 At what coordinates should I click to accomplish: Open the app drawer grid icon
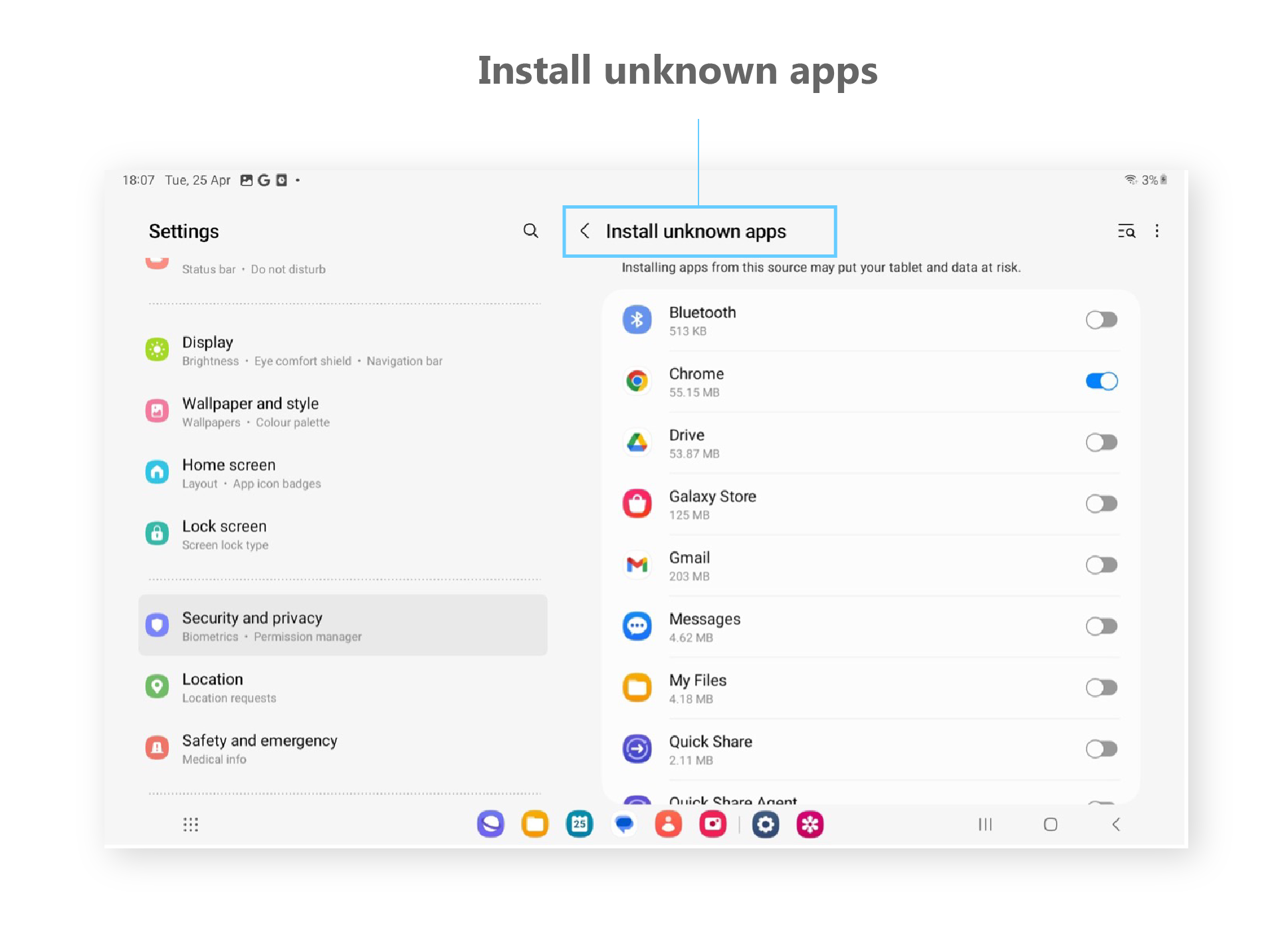click(191, 824)
